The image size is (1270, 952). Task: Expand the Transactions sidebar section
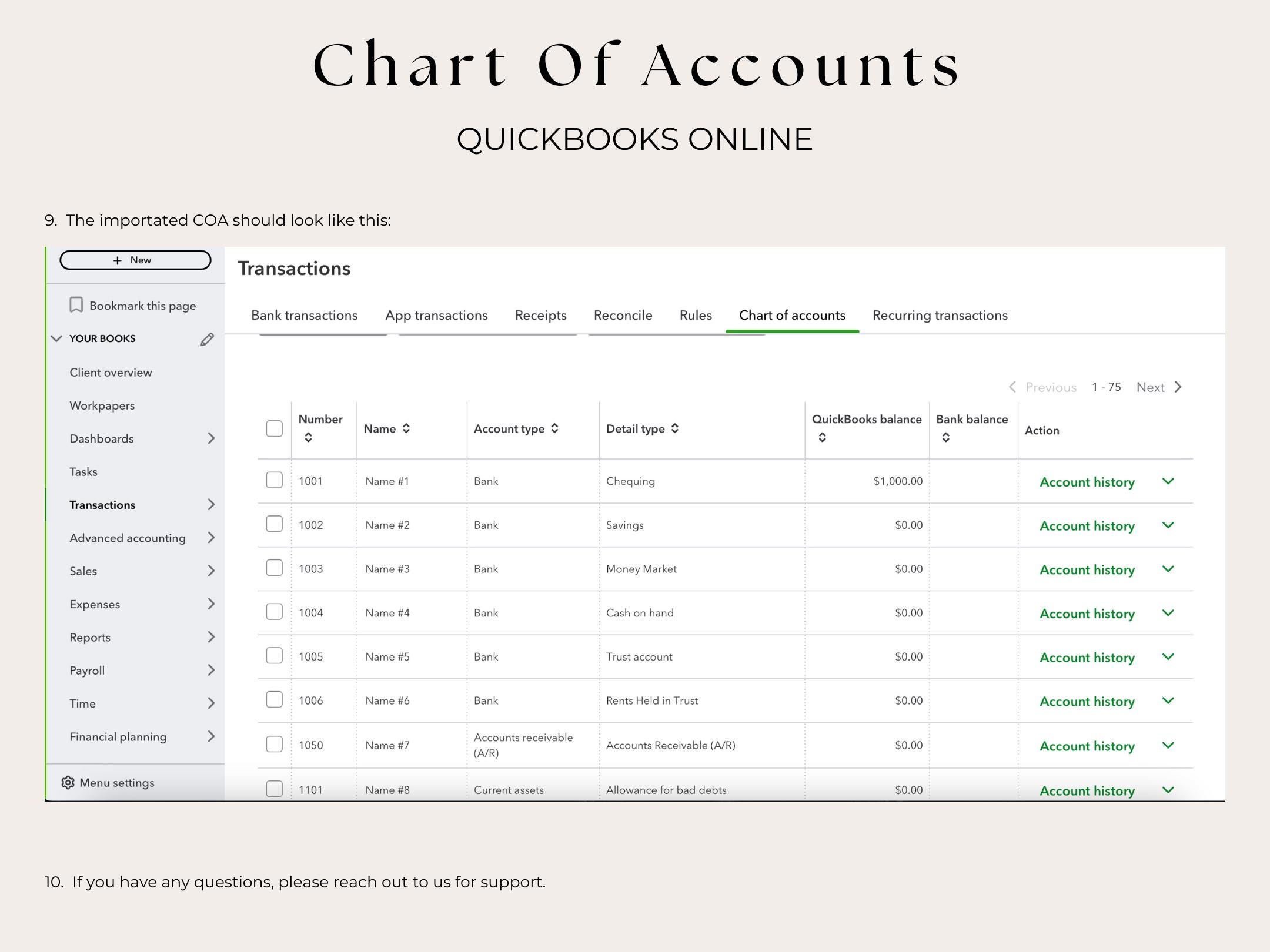(212, 504)
